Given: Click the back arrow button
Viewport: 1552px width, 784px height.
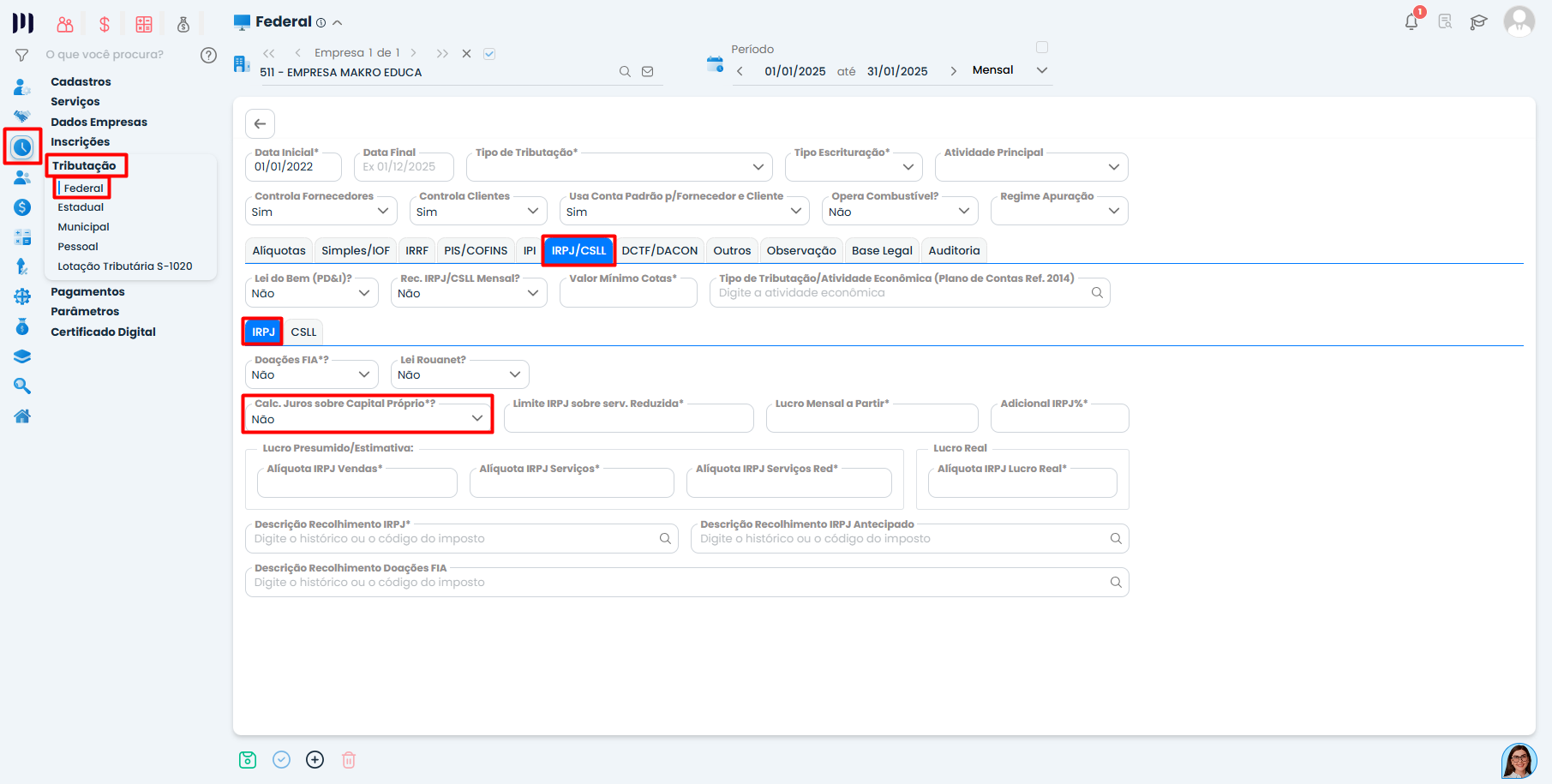Looking at the screenshot, I should click(260, 123).
